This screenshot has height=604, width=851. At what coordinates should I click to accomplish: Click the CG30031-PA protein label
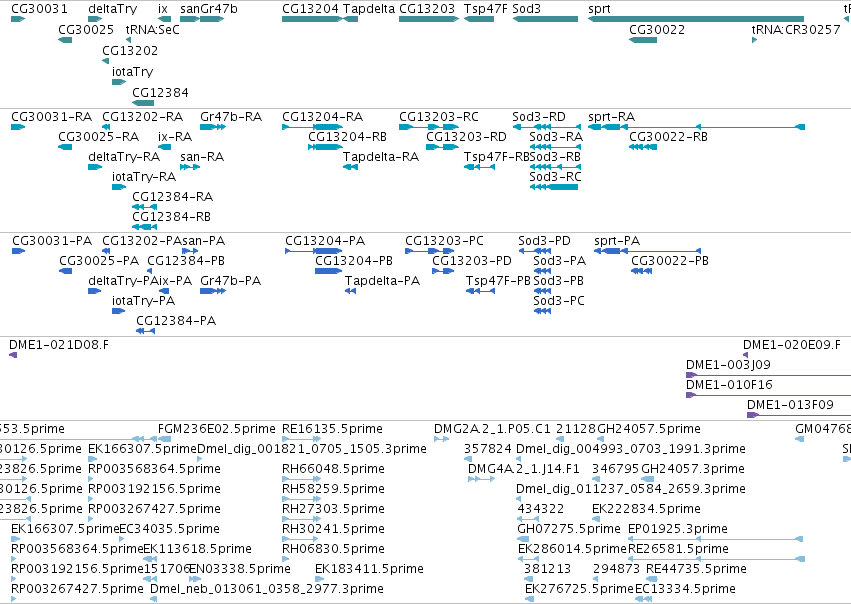coord(52,240)
